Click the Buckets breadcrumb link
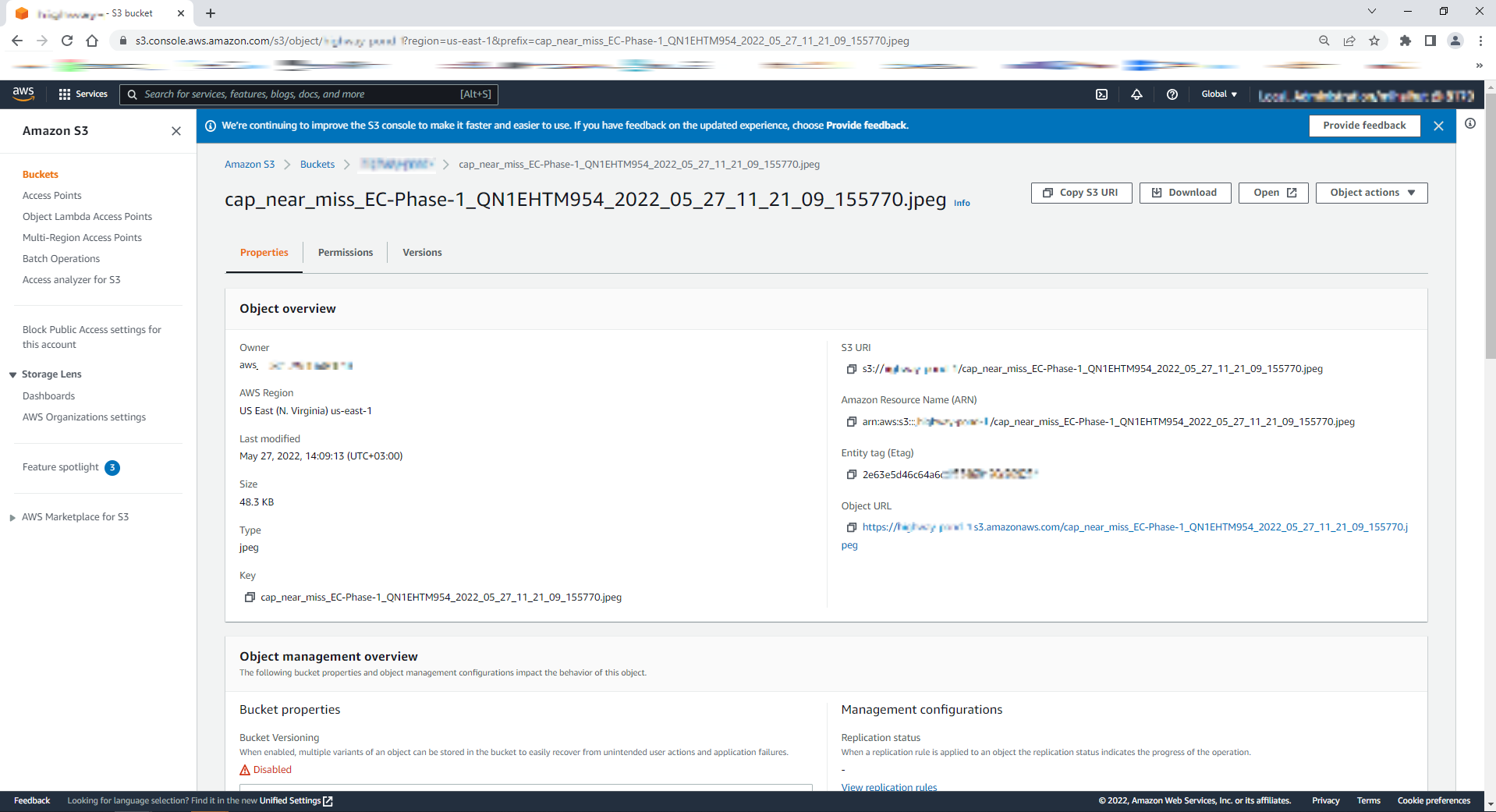1496x812 pixels. [317, 165]
